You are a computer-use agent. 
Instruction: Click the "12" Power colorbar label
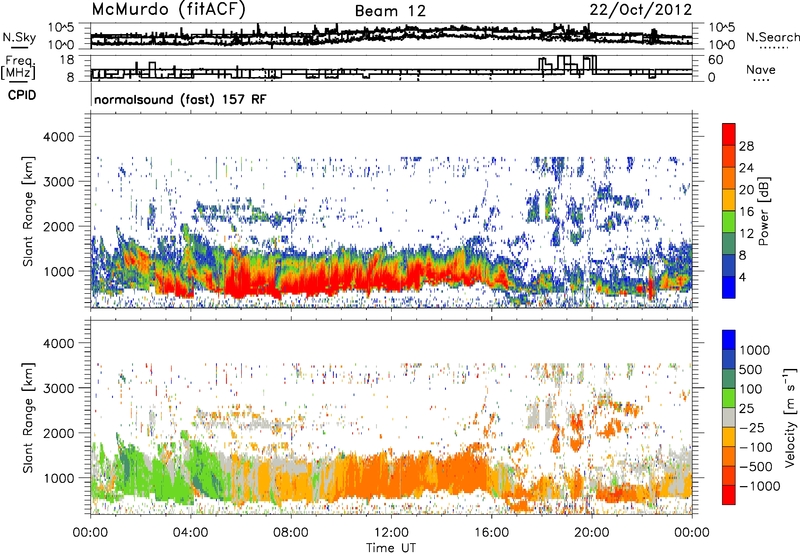(x=746, y=234)
